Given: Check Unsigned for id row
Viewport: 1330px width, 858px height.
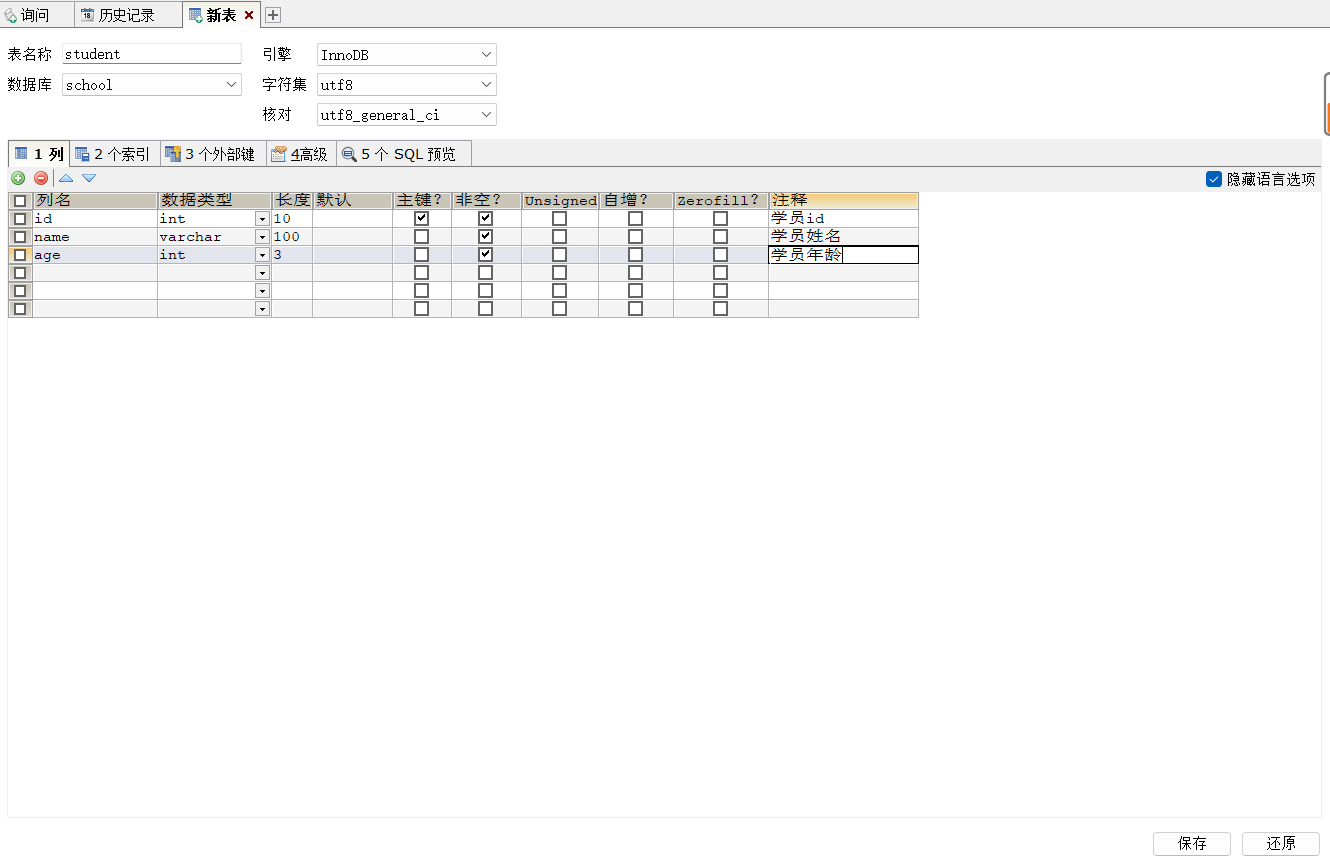Looking at the screenshot, I should pyautogui.click(x=559, y=218).
